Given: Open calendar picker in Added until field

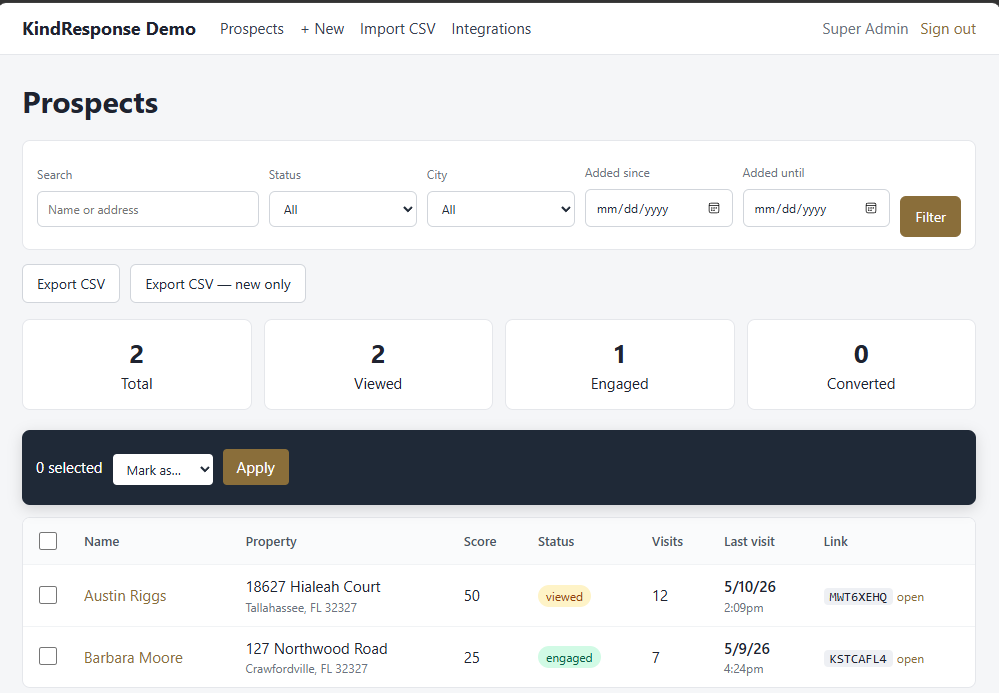Looking at the screenshot, I should (871, 208).
